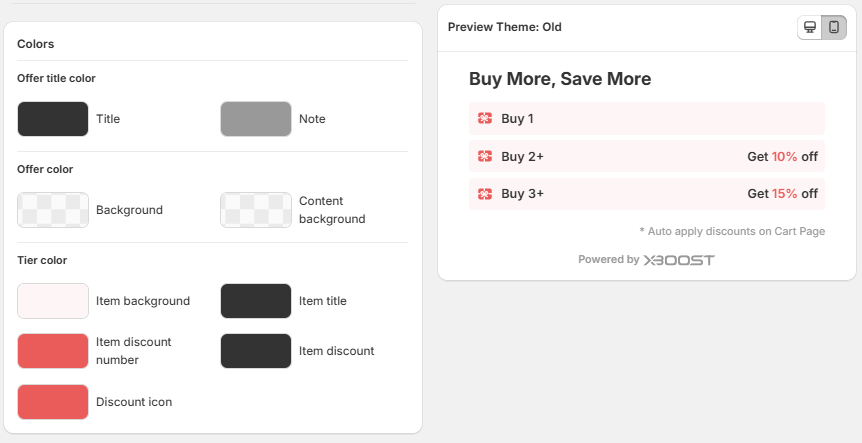Click the discount icon on Buy 2+ row
Screen dimensions: 862x443
pos(485,156)
